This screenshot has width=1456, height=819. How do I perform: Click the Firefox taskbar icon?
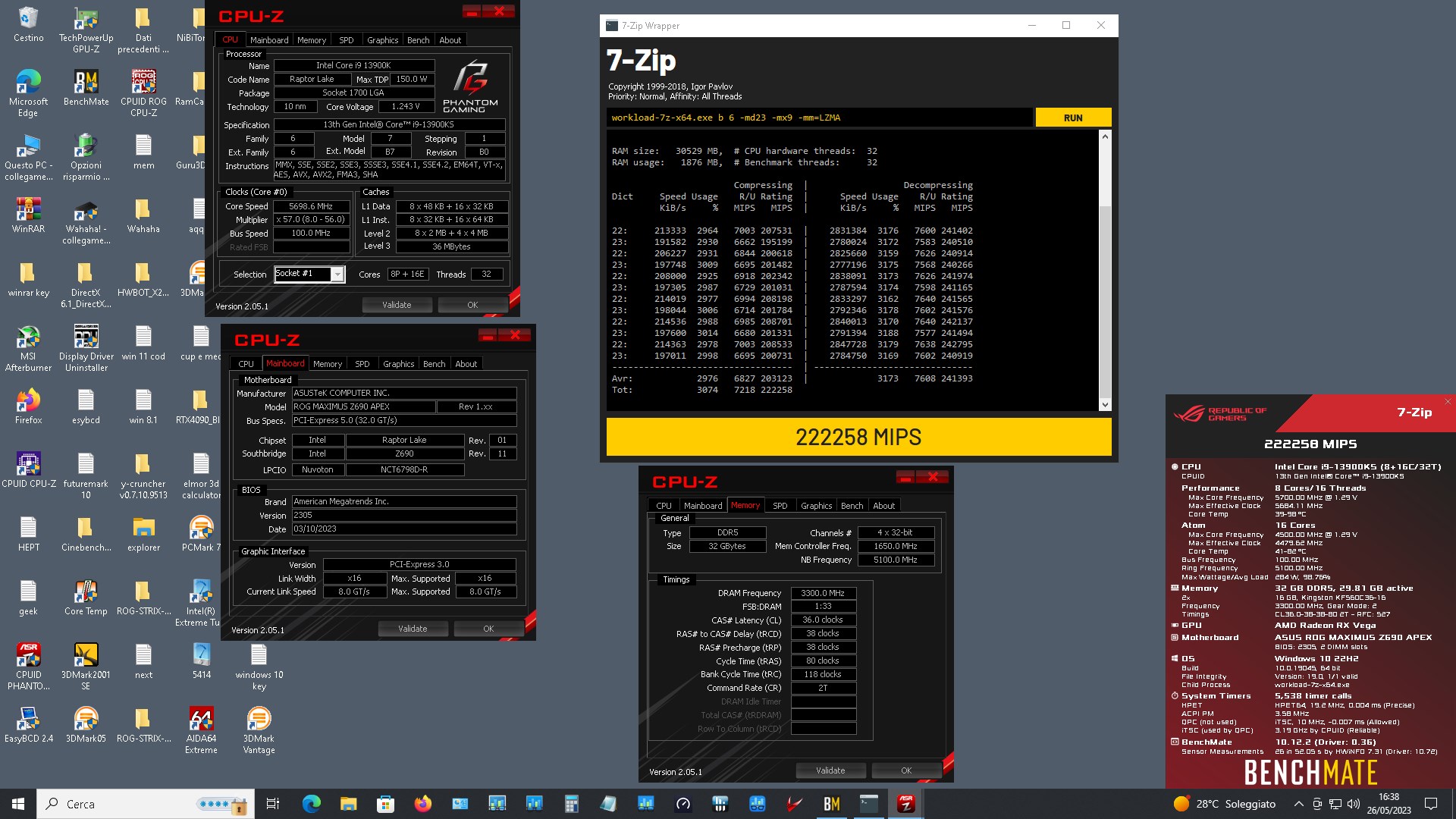pyautogui.click(x=422, y=804)
